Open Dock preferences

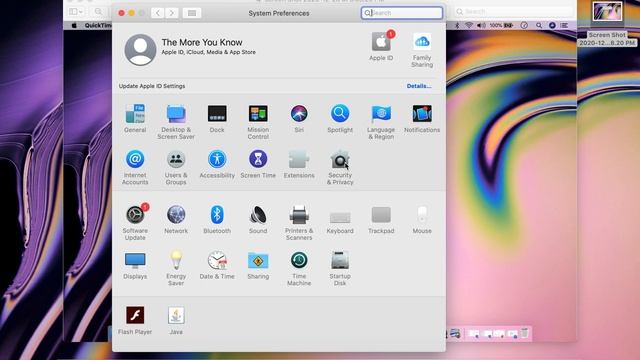[217, 114]
